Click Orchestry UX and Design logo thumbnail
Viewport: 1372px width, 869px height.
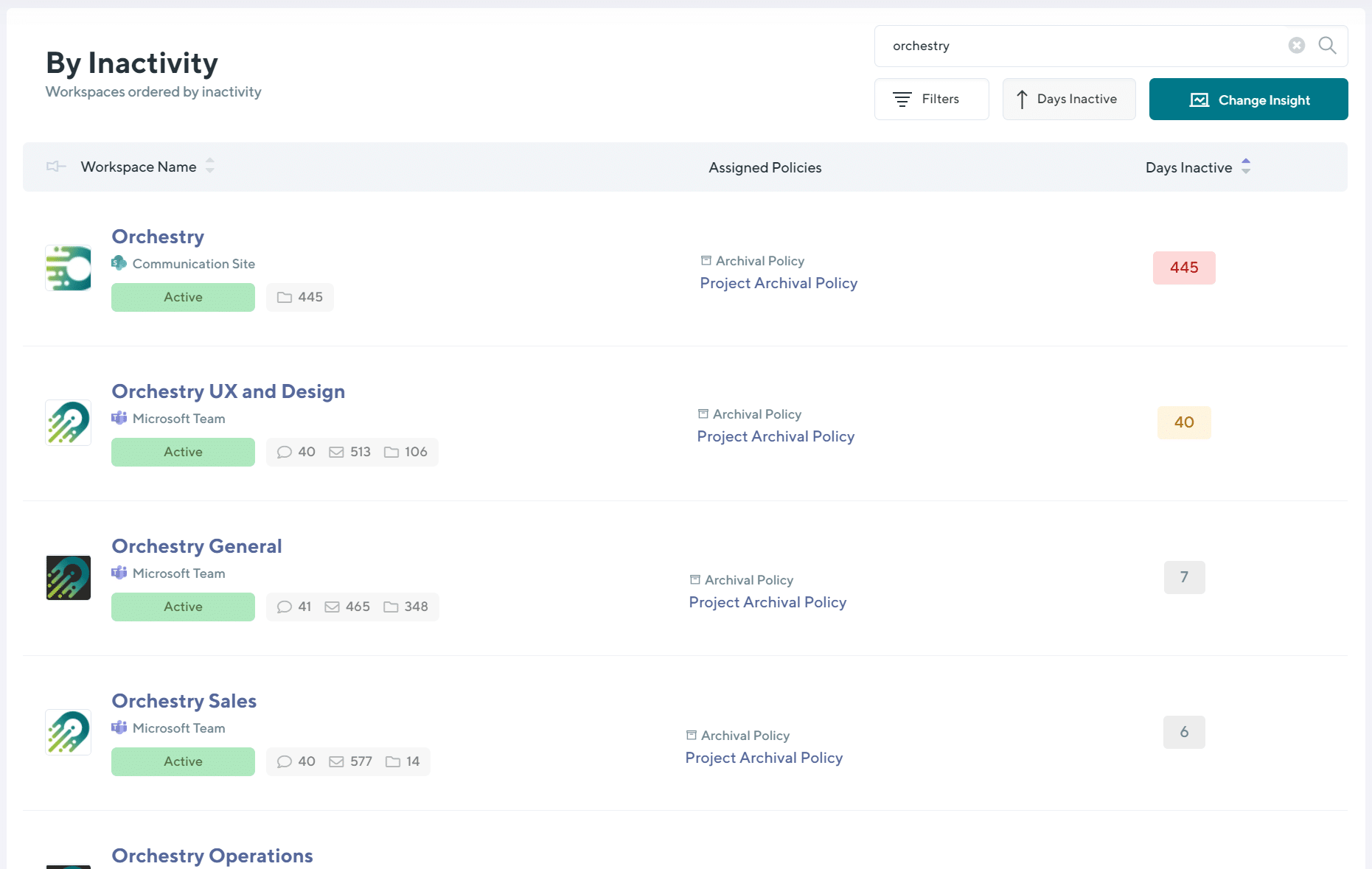coord(69,422)
